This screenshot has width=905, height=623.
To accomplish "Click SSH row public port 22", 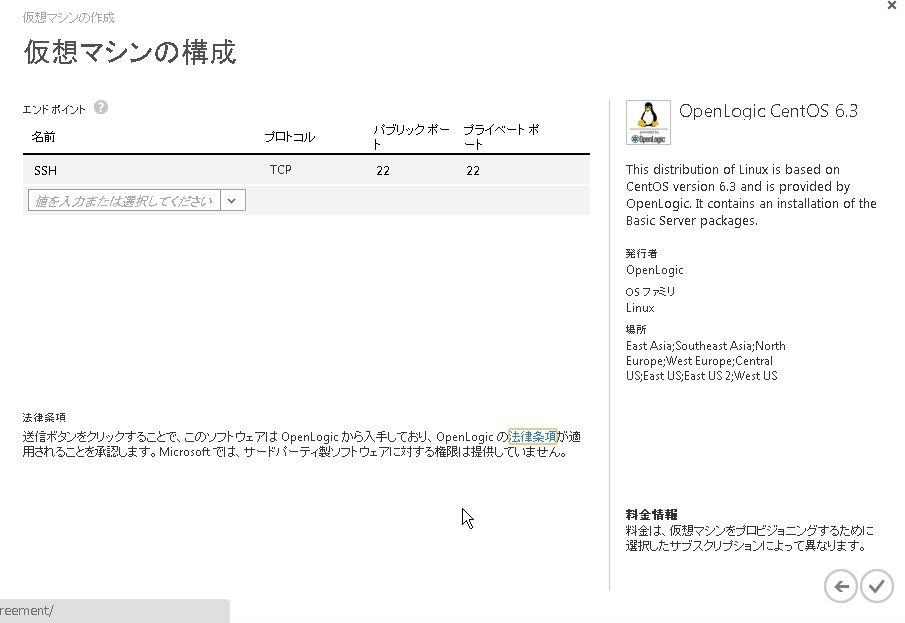I will tap(383, 170).
